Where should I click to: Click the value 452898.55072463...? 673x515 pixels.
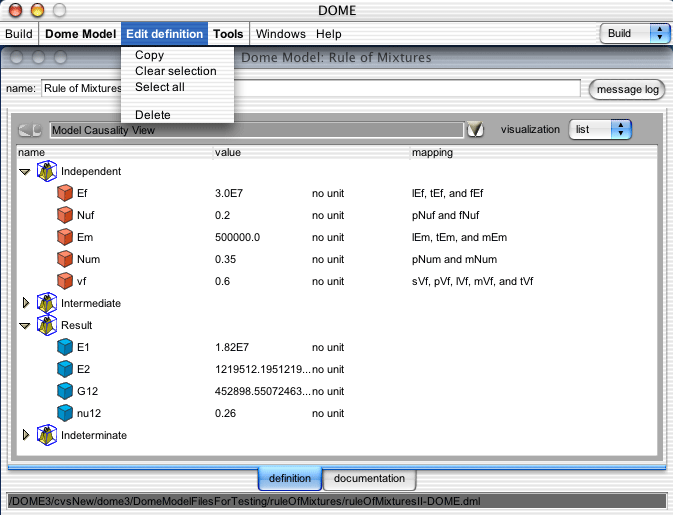[263, 391]
